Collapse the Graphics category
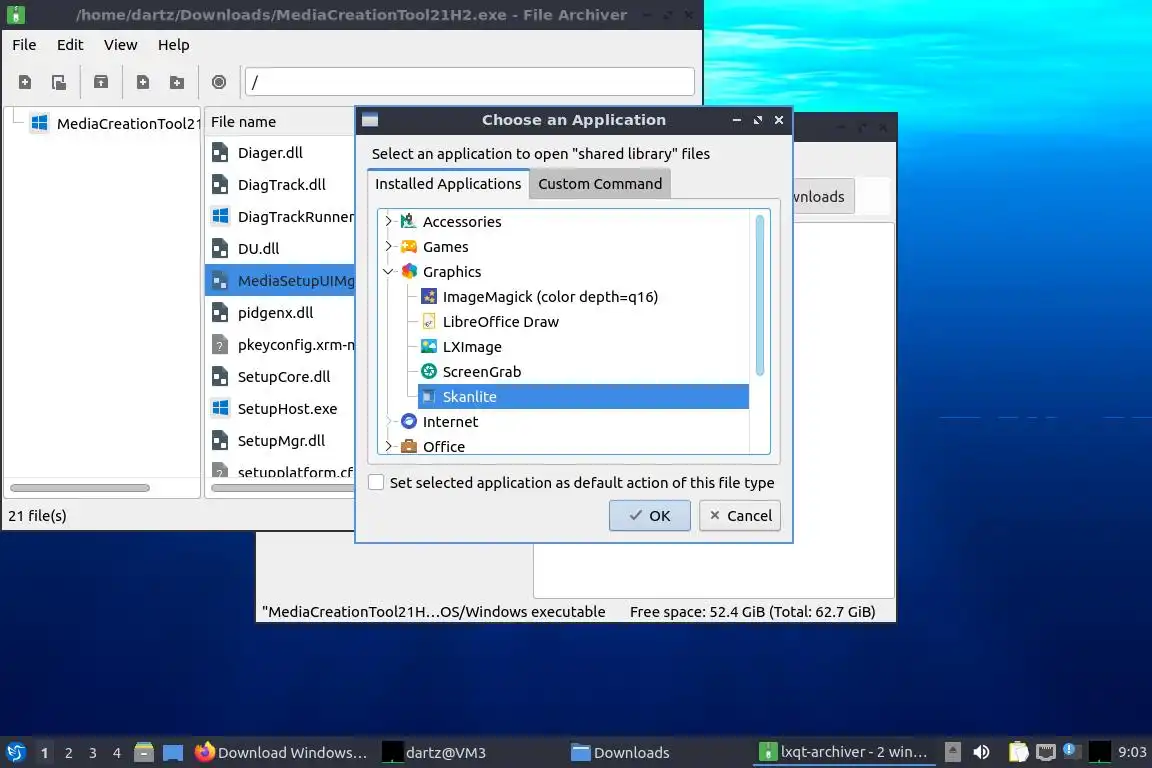This screenshot has height=768, width=1152. (x=389, y=271)
